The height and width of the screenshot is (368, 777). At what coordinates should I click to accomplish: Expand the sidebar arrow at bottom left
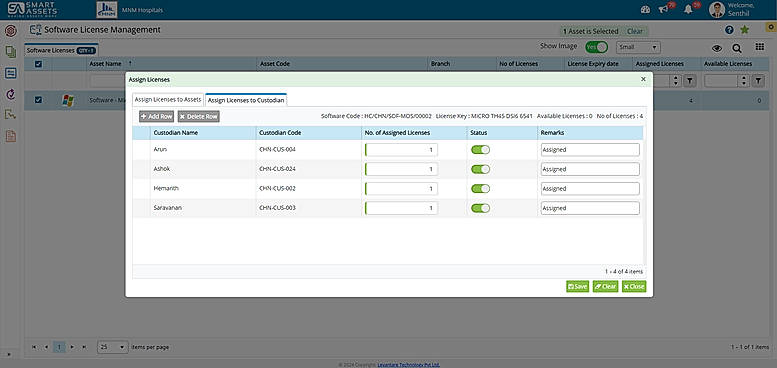pyautogui.click(x=8, y=355)
